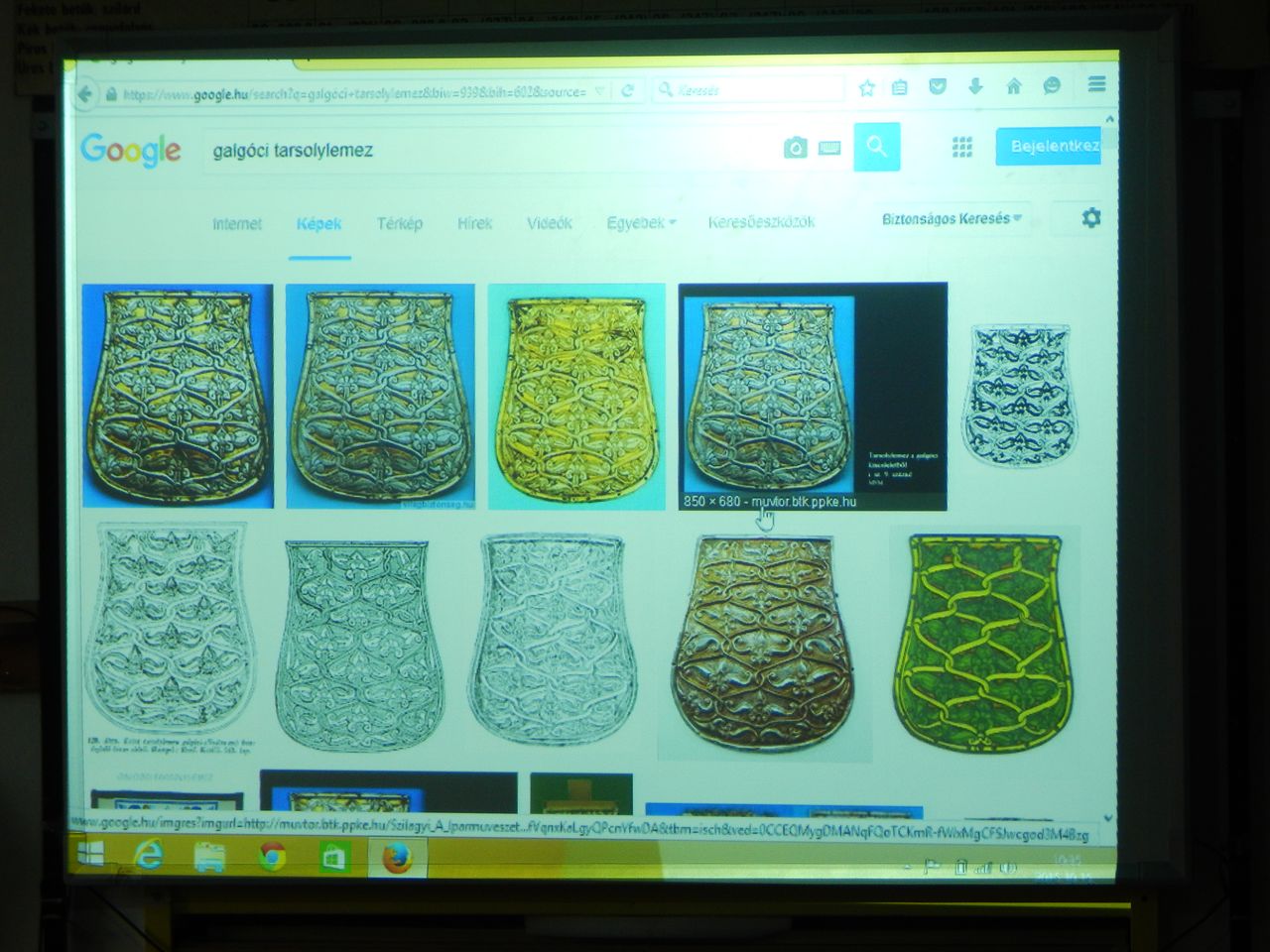This screenshot has width=1270, height=952.
Task: Save page to Pocket icon
Action: coord(938,87)
